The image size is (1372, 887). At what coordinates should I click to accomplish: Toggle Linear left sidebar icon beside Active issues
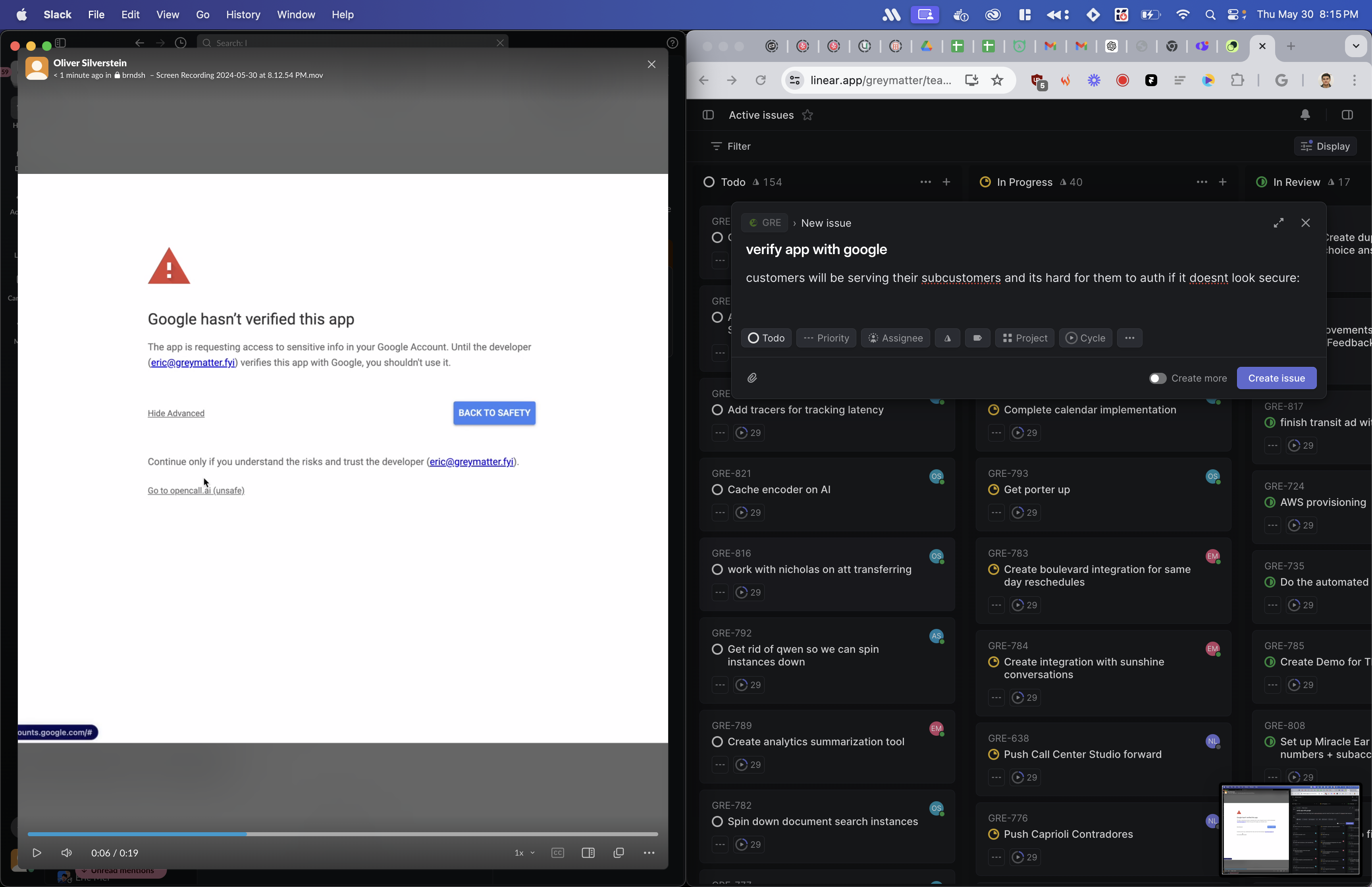tap(708, 115)
